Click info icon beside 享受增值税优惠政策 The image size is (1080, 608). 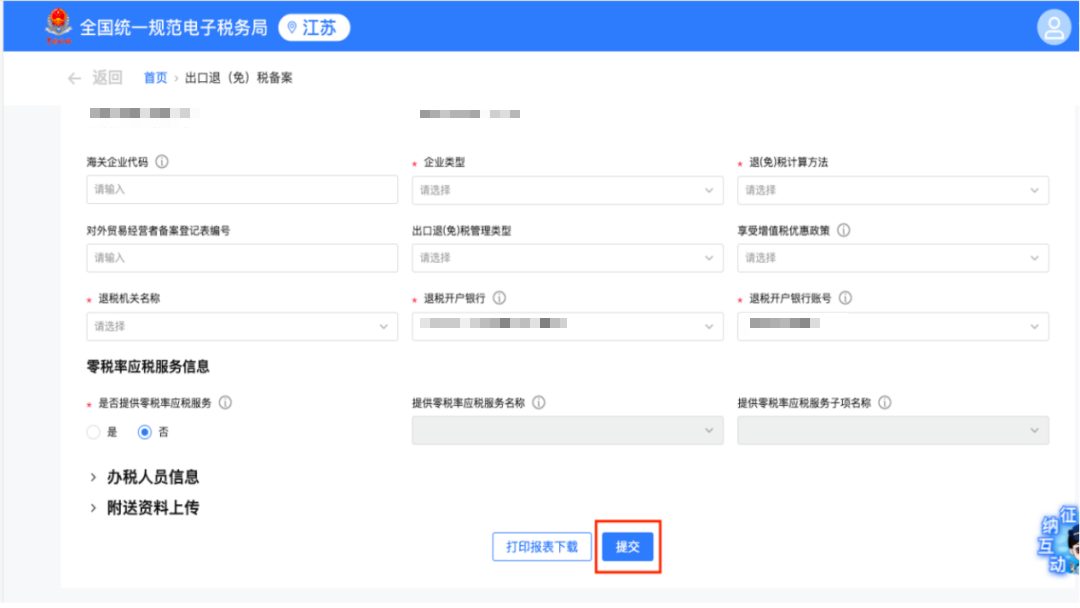(843, 230)
